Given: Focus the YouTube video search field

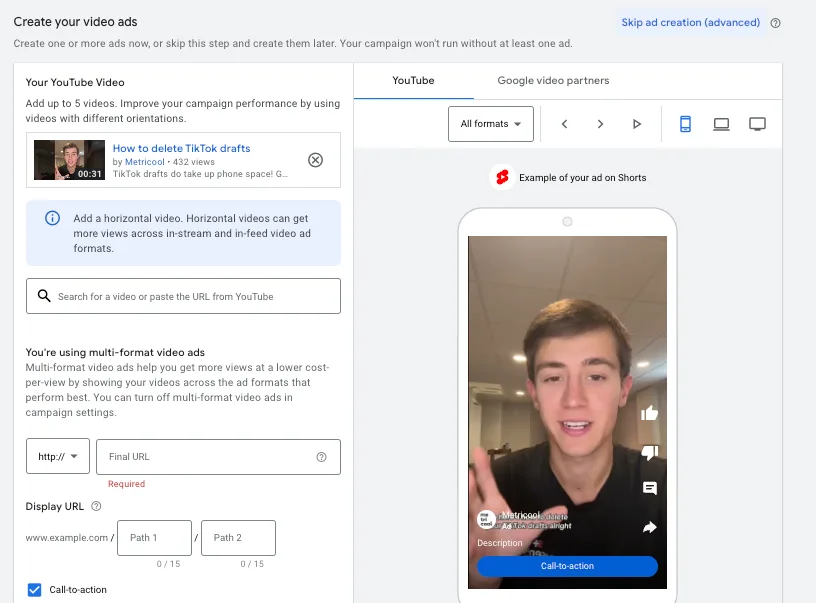Looking at the screenshot, I should [183, 296].
